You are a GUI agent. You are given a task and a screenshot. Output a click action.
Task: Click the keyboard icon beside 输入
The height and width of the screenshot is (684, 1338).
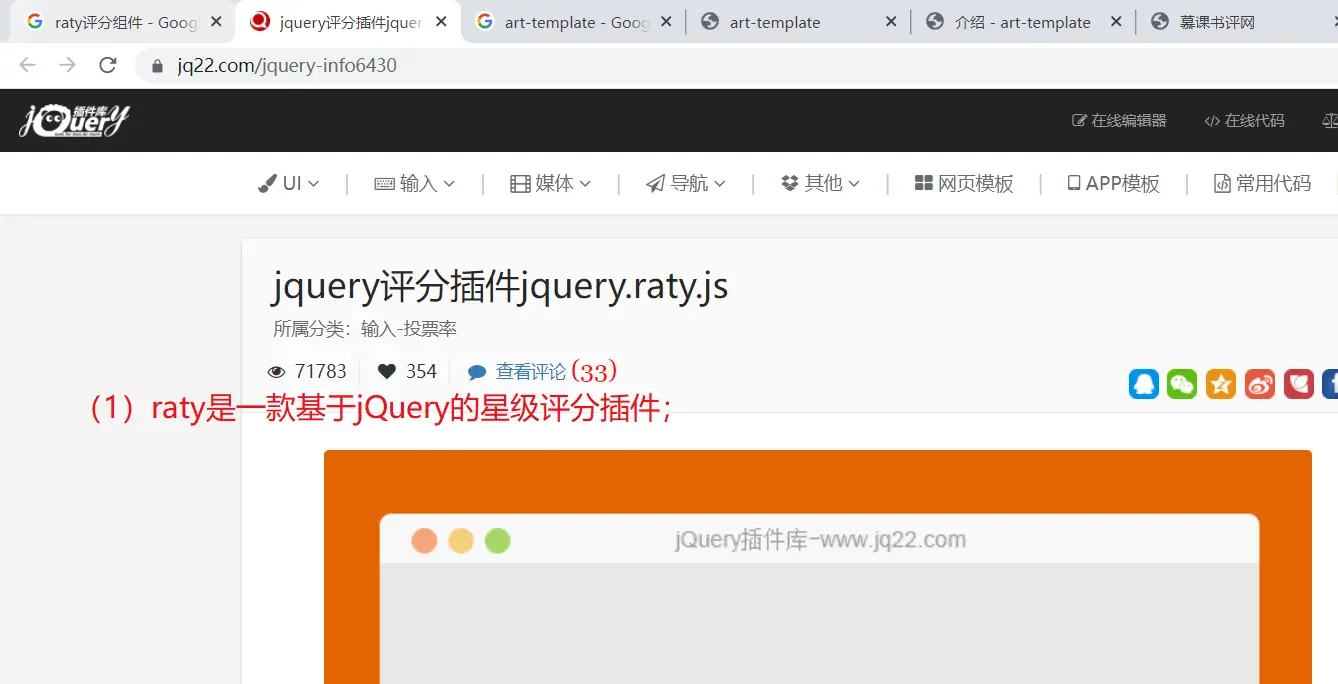click(384, 184)
